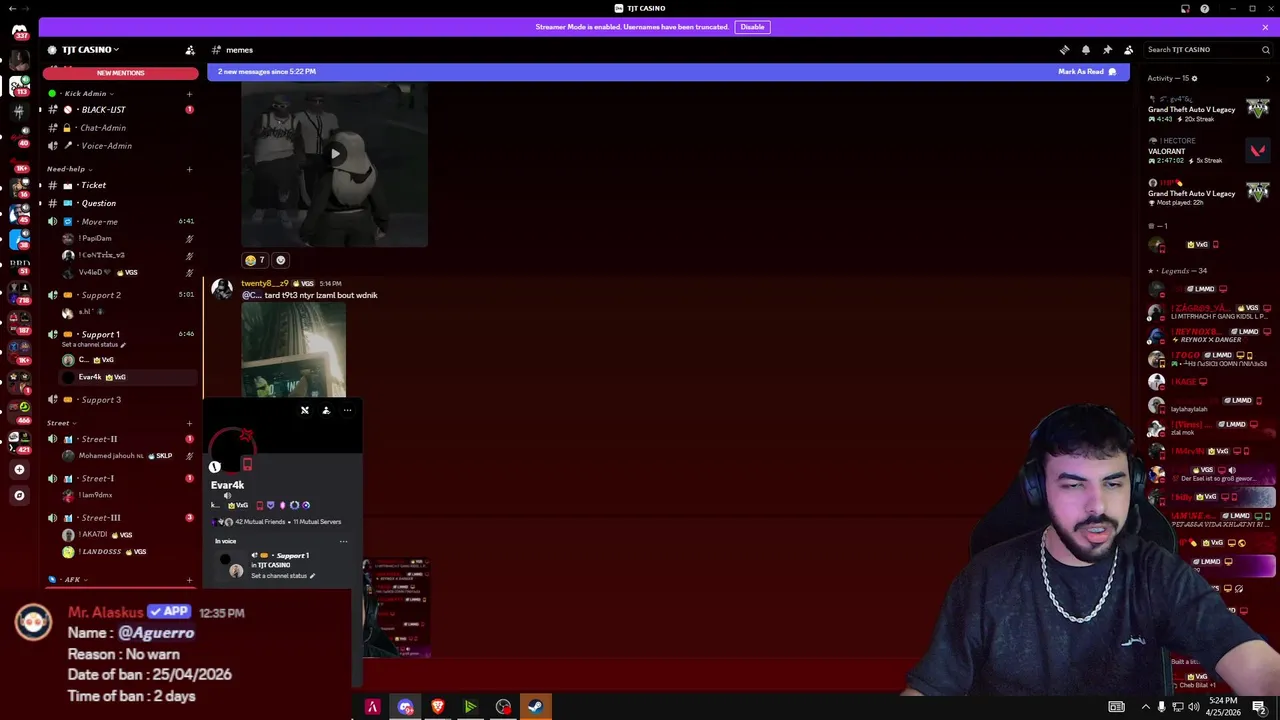
Task: Add channel to Need-help category
Action: (189, 169)
